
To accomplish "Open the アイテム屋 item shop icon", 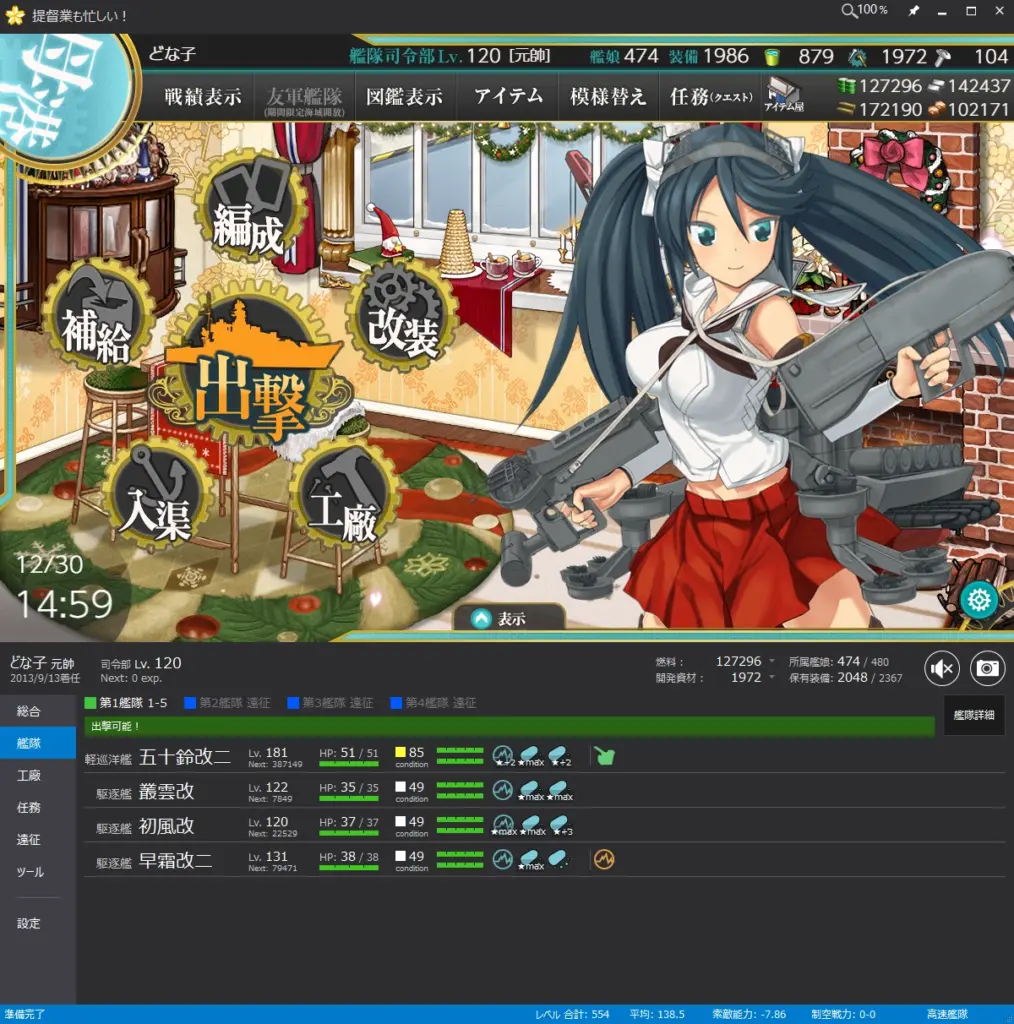I will [783, 96].
